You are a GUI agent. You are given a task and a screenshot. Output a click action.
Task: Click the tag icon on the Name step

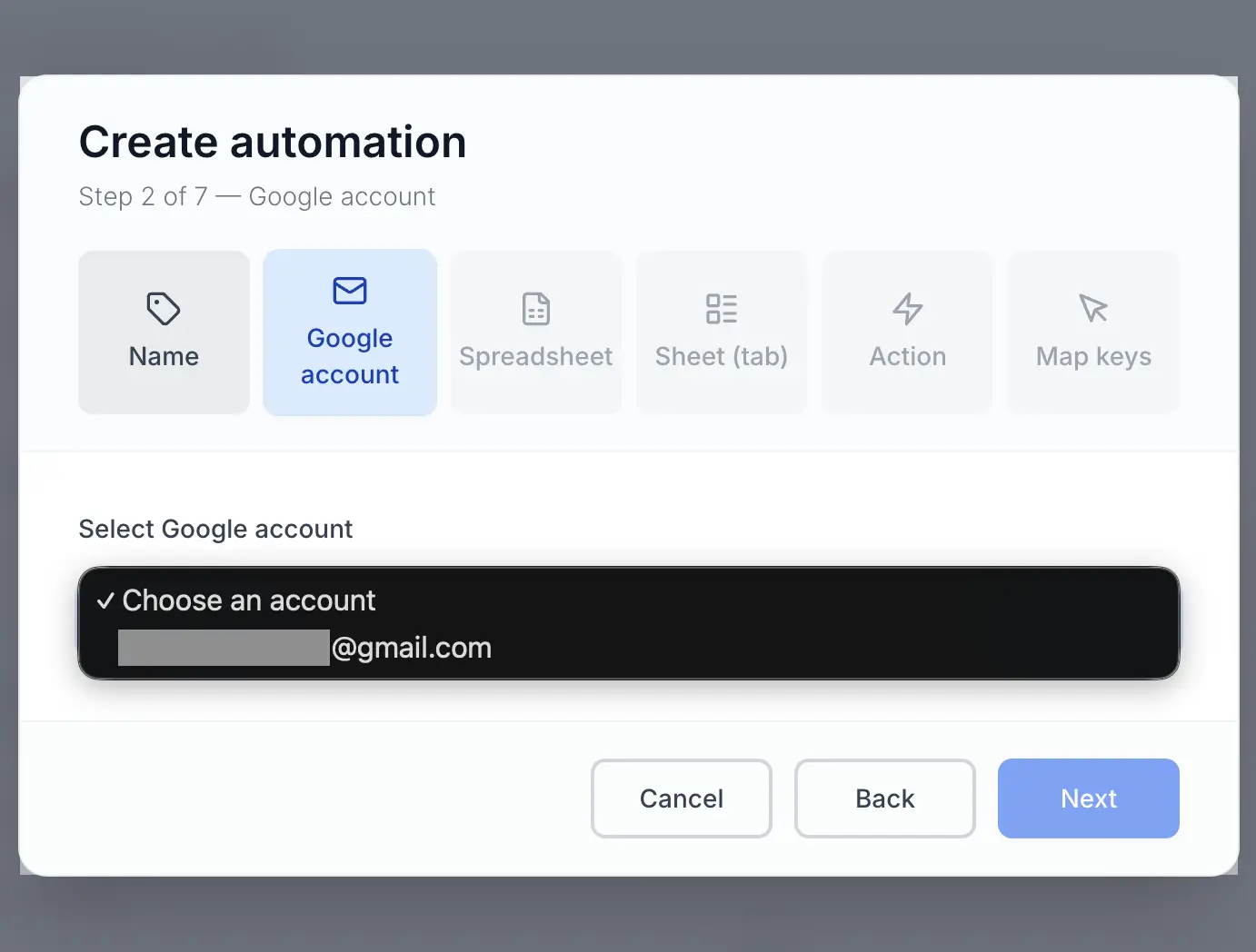pos(164,309)
